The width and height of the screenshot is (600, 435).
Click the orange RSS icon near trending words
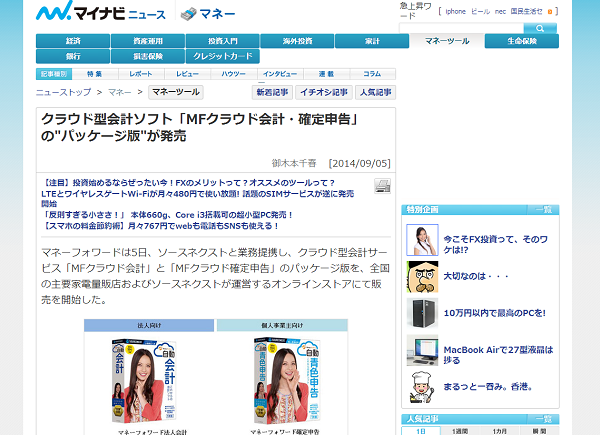(x=550, y=12)
